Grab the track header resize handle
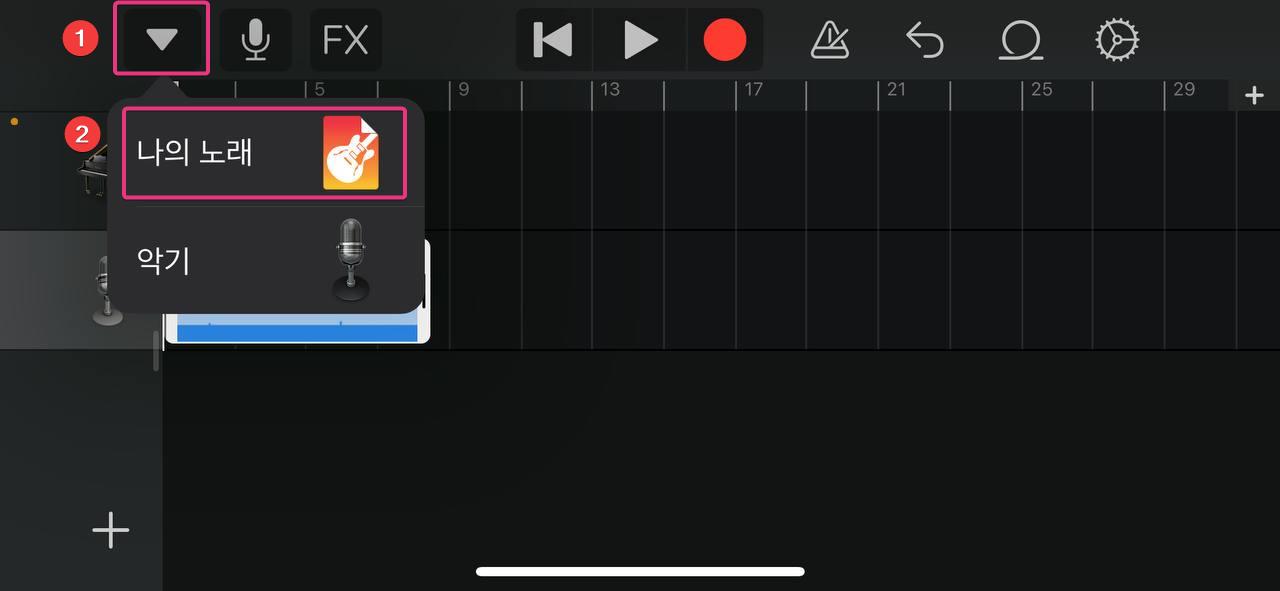This screenshot has height=591, width=1280. [156, 350]
